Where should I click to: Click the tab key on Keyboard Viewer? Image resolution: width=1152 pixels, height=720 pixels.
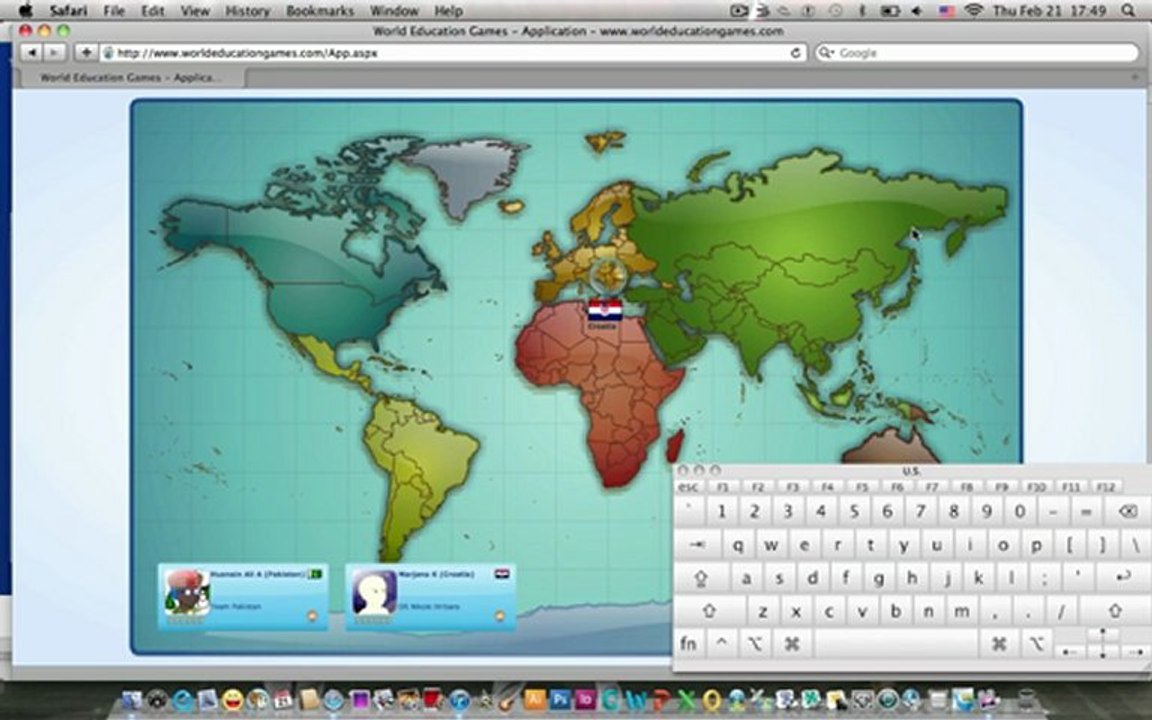click(697, 545)
